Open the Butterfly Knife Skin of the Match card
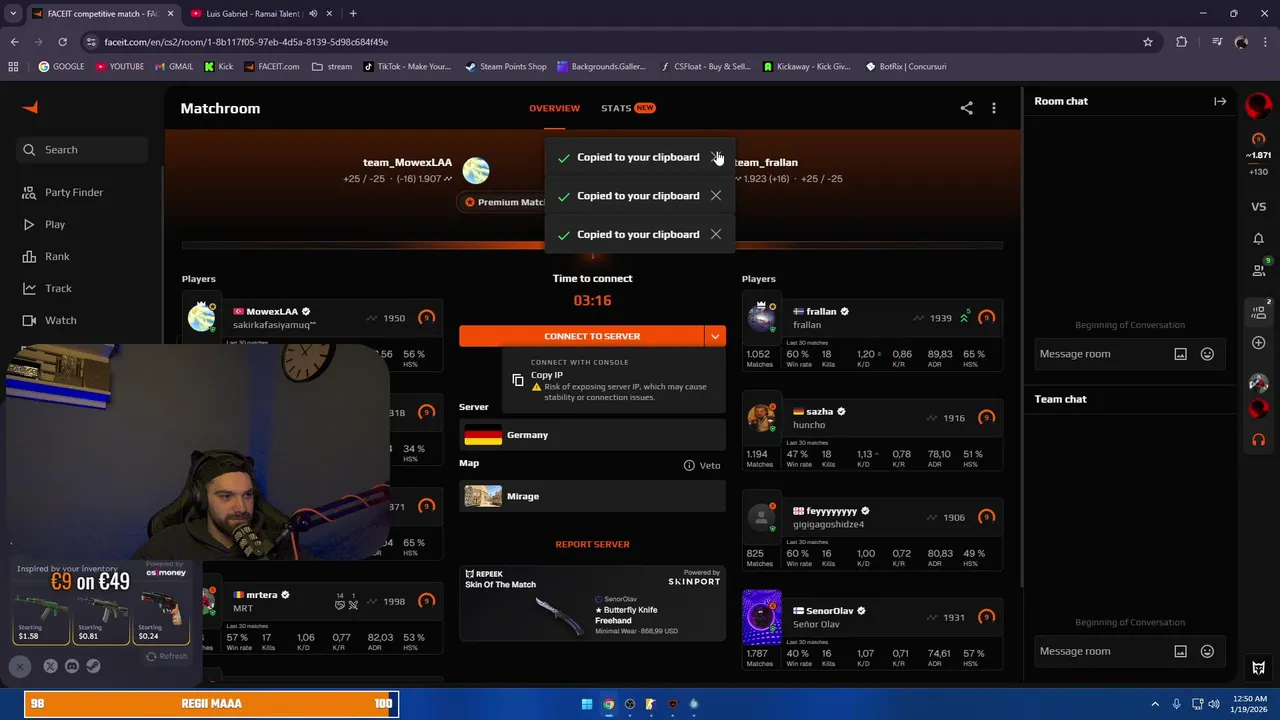Screen dimensions: 1280x720 592,603
